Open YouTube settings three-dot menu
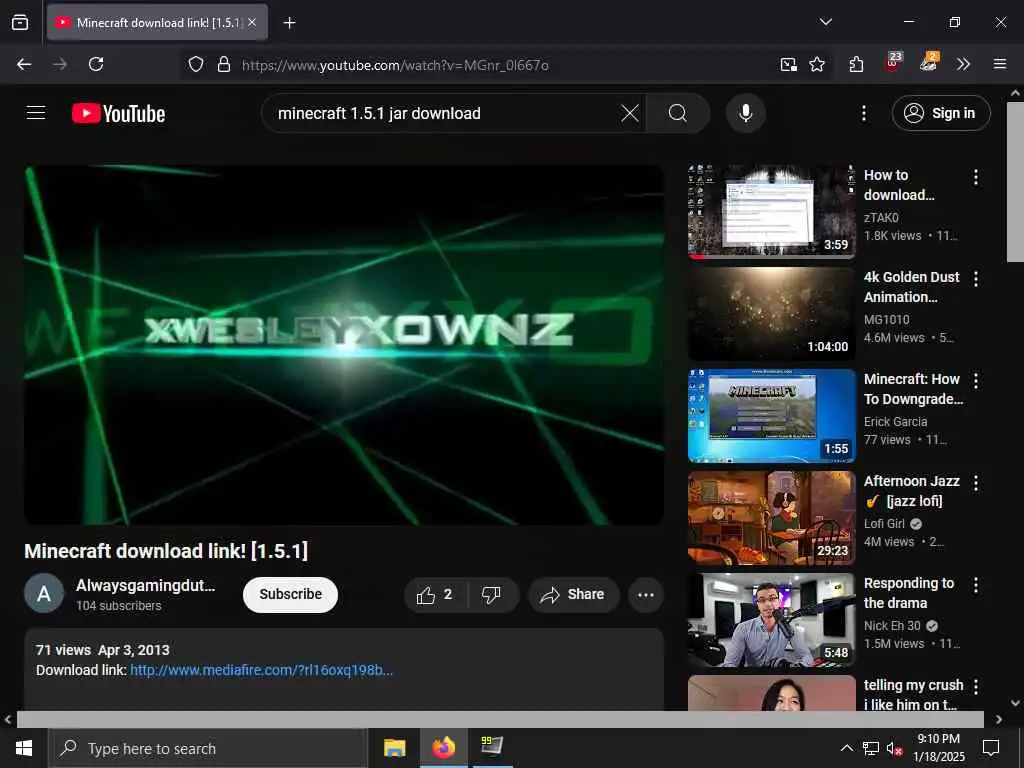Screen dimensions: 1024x768 [863, 113]
